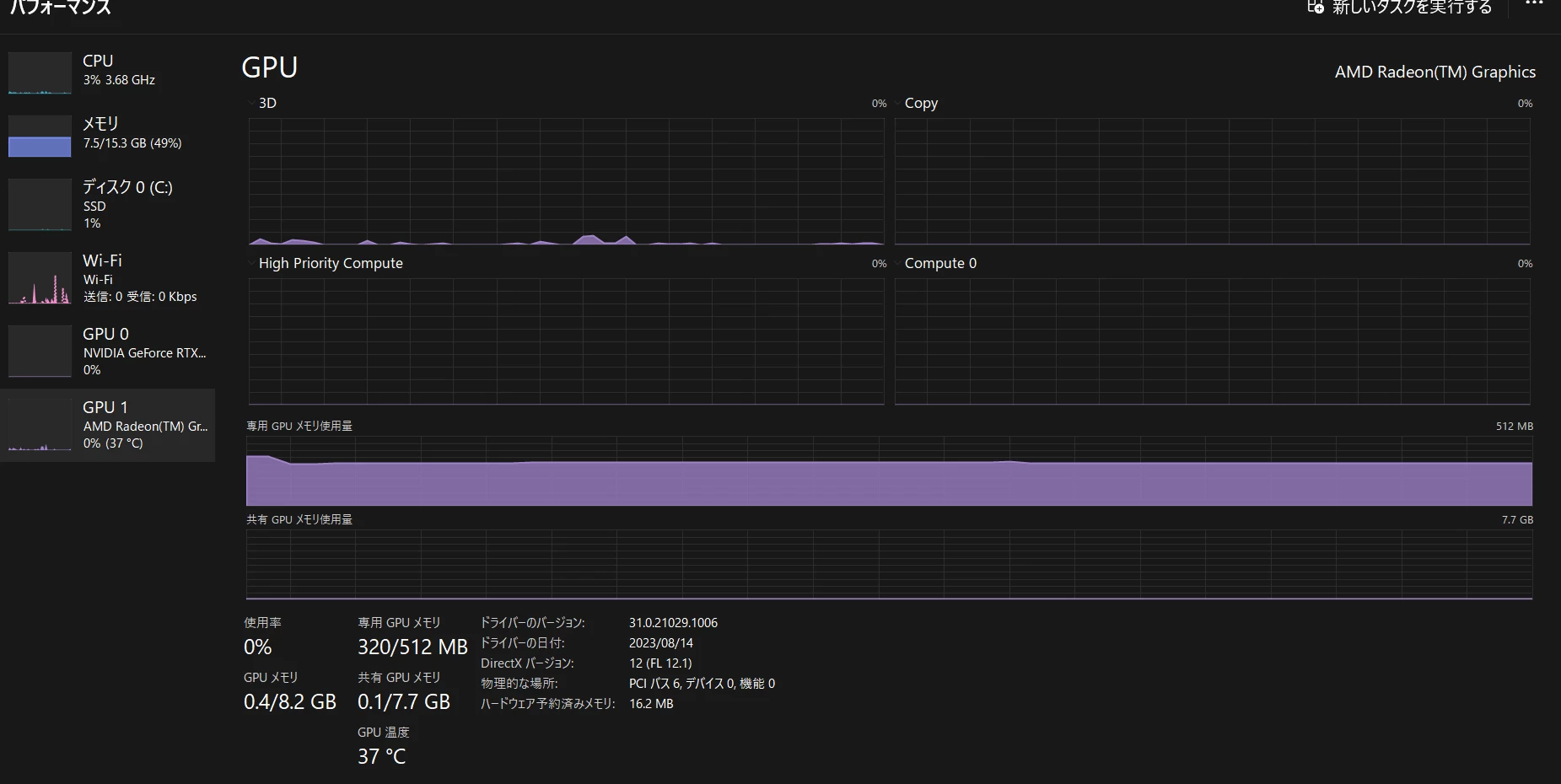Click the 3D engine usage graph
The width and height of the screenshot is (1561, 784).
click(x=566, y=181)
